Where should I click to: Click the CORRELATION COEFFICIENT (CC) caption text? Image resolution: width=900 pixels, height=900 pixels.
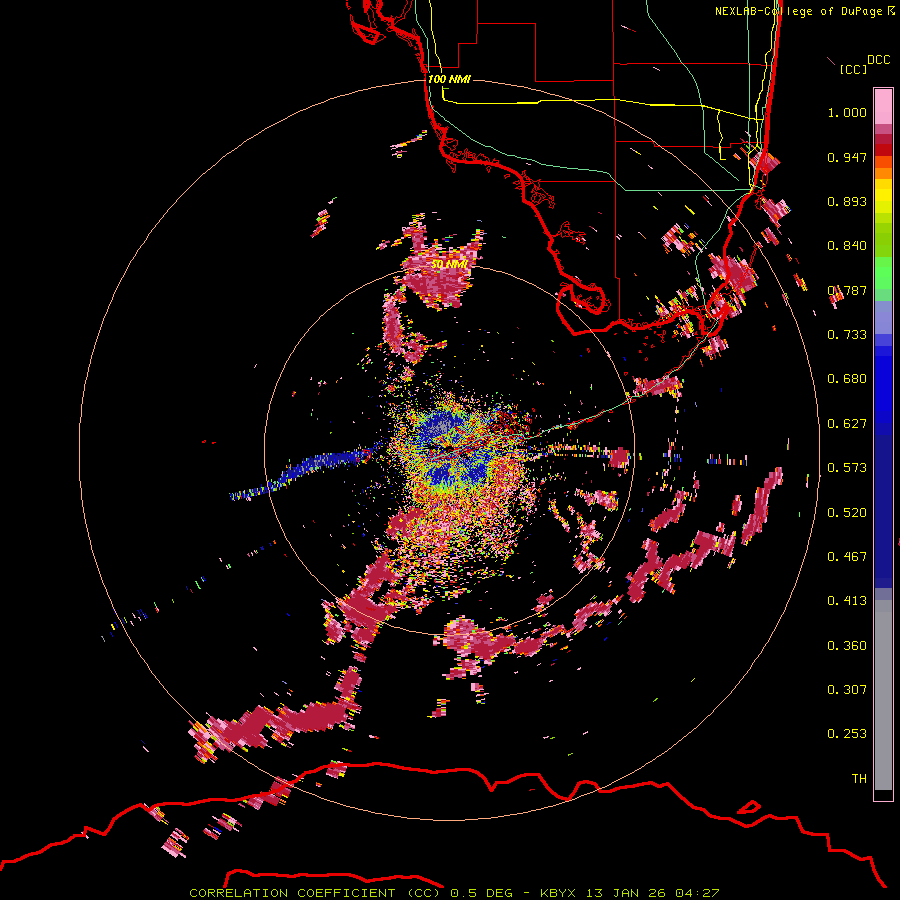315,893
